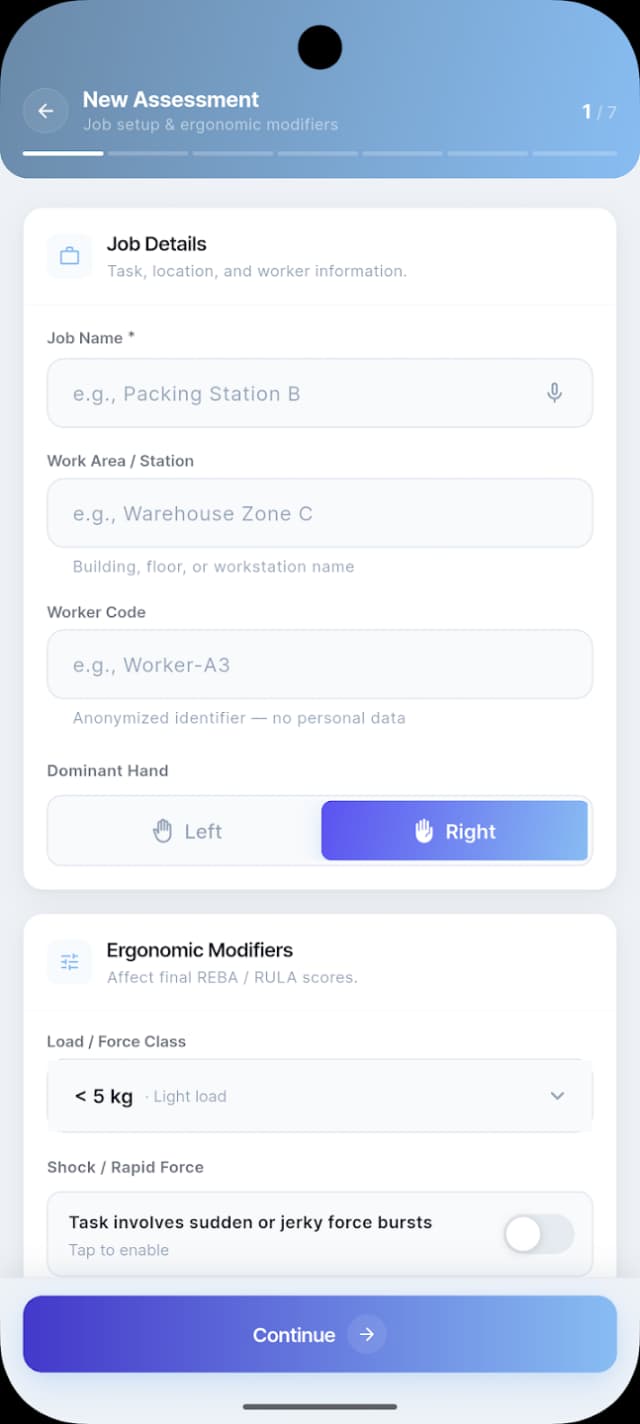Viewport: 640px width, 1424px height.
Task: Click the hand icon on the Left option
Action: click(x=163, y=830)
